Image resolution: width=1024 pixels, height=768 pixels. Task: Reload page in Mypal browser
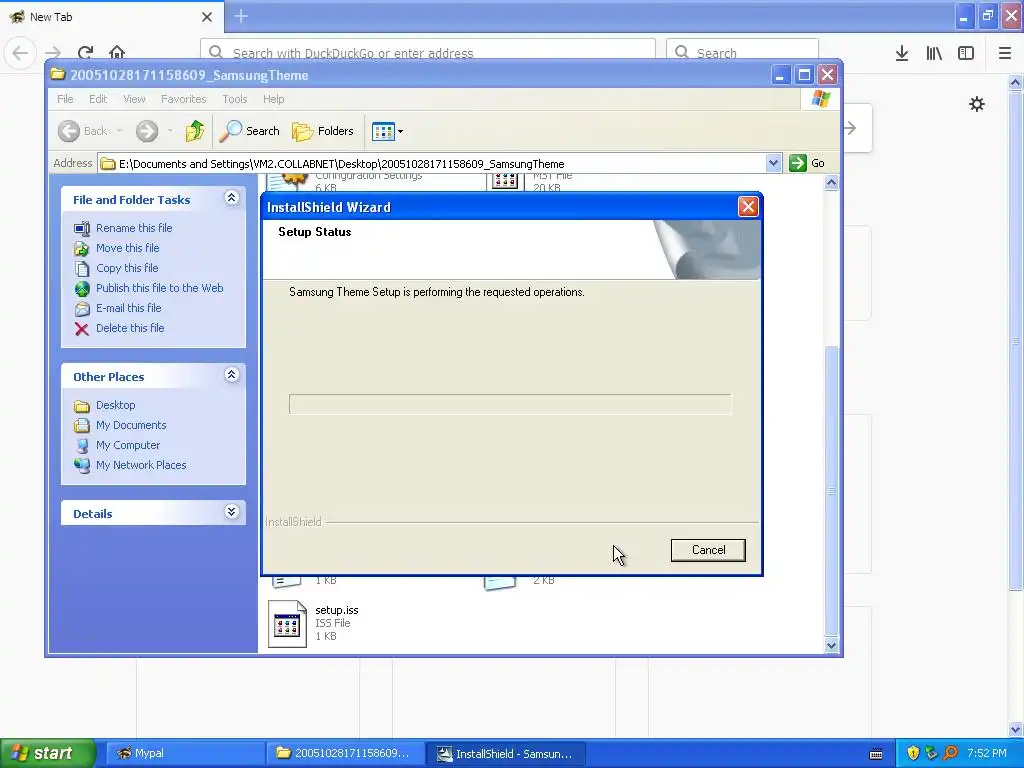(85, 53)
